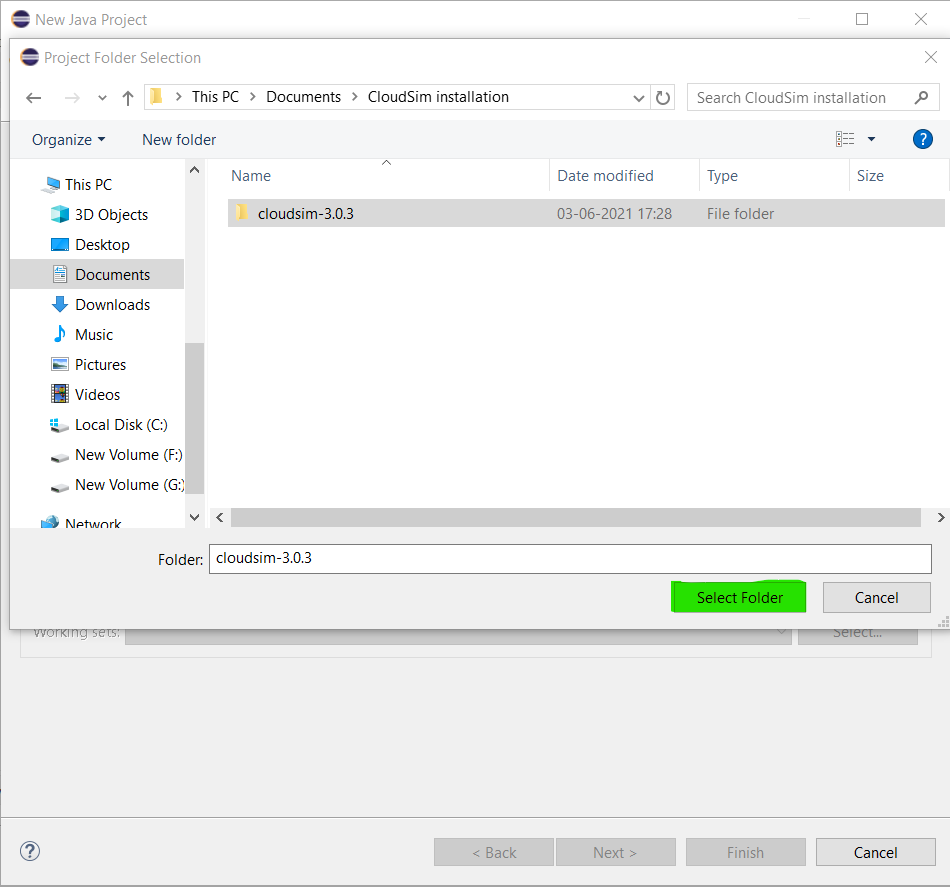Click horizontal scrollbar left arrow
The image size is (950, 887).
220,517
